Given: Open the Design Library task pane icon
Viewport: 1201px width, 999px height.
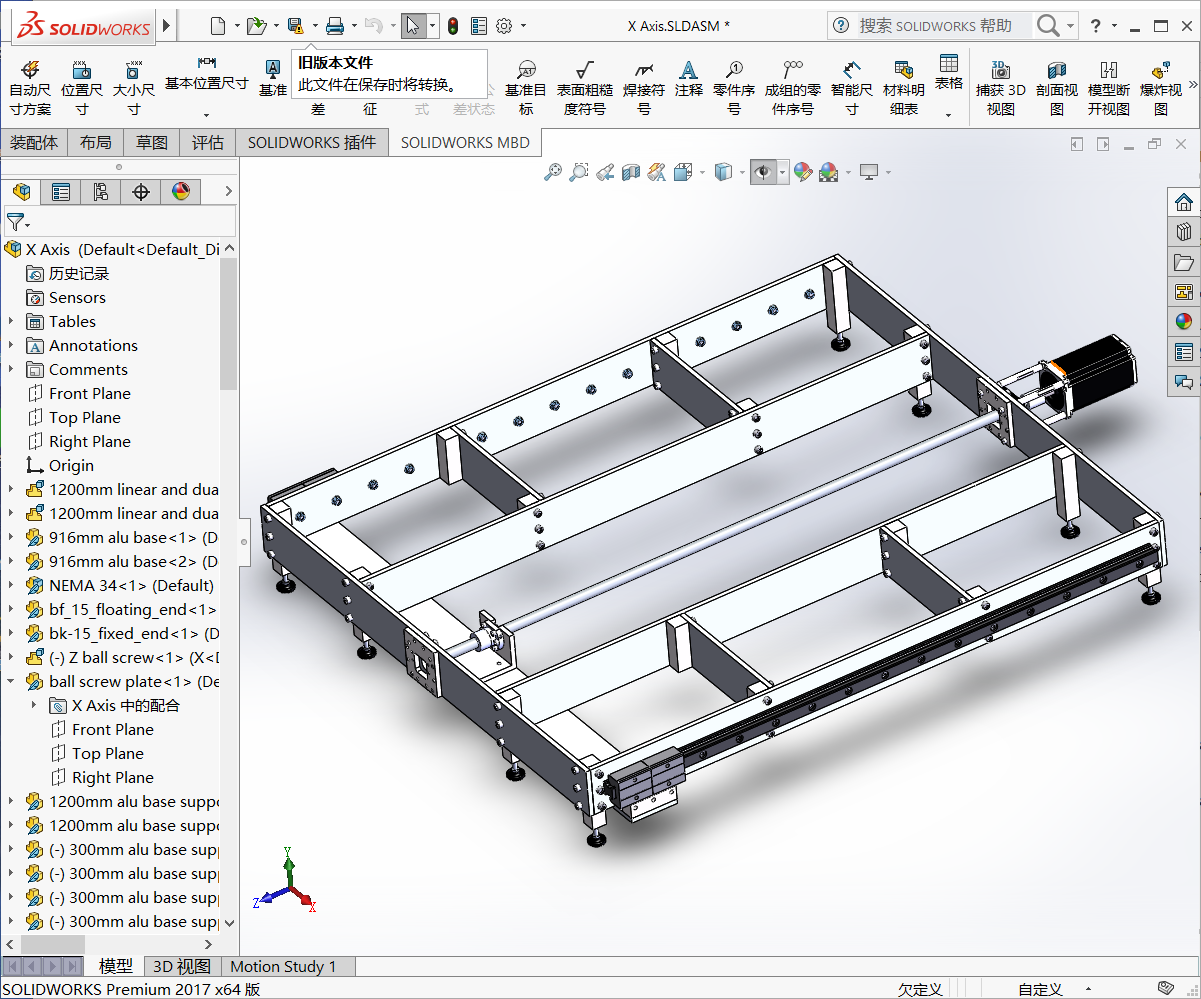Looking at the screenshot, I should (x=1184, y=232).
